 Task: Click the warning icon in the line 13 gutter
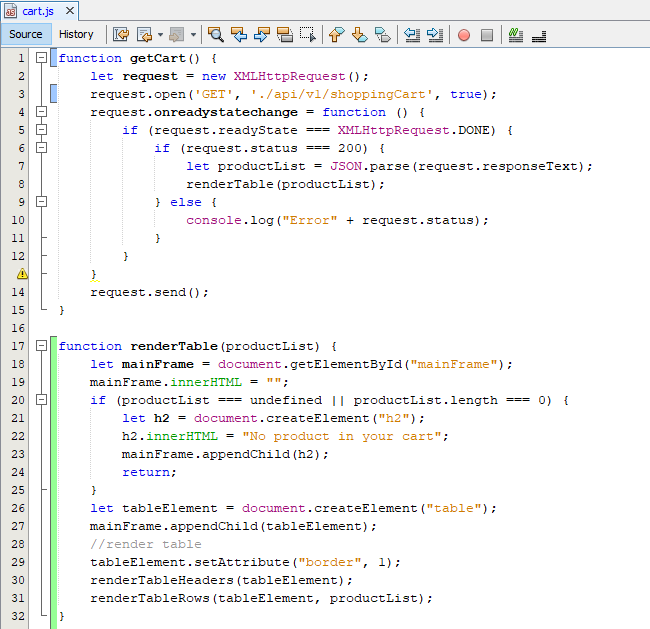pos(22,274)
